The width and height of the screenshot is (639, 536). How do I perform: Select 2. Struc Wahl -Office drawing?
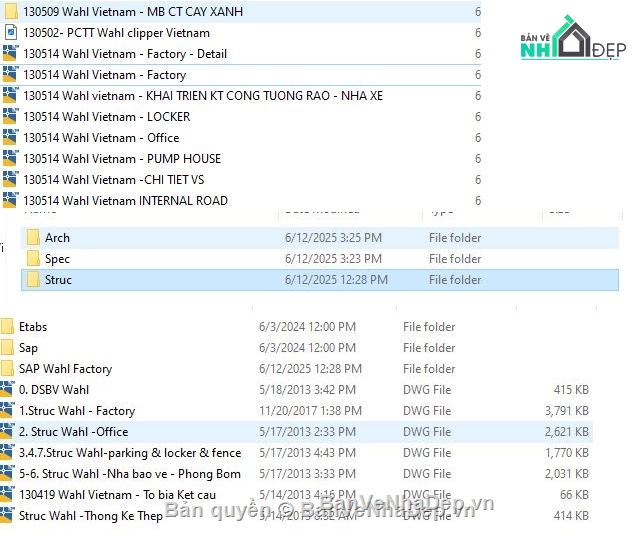pyautogui.click(x=73, y=432)
